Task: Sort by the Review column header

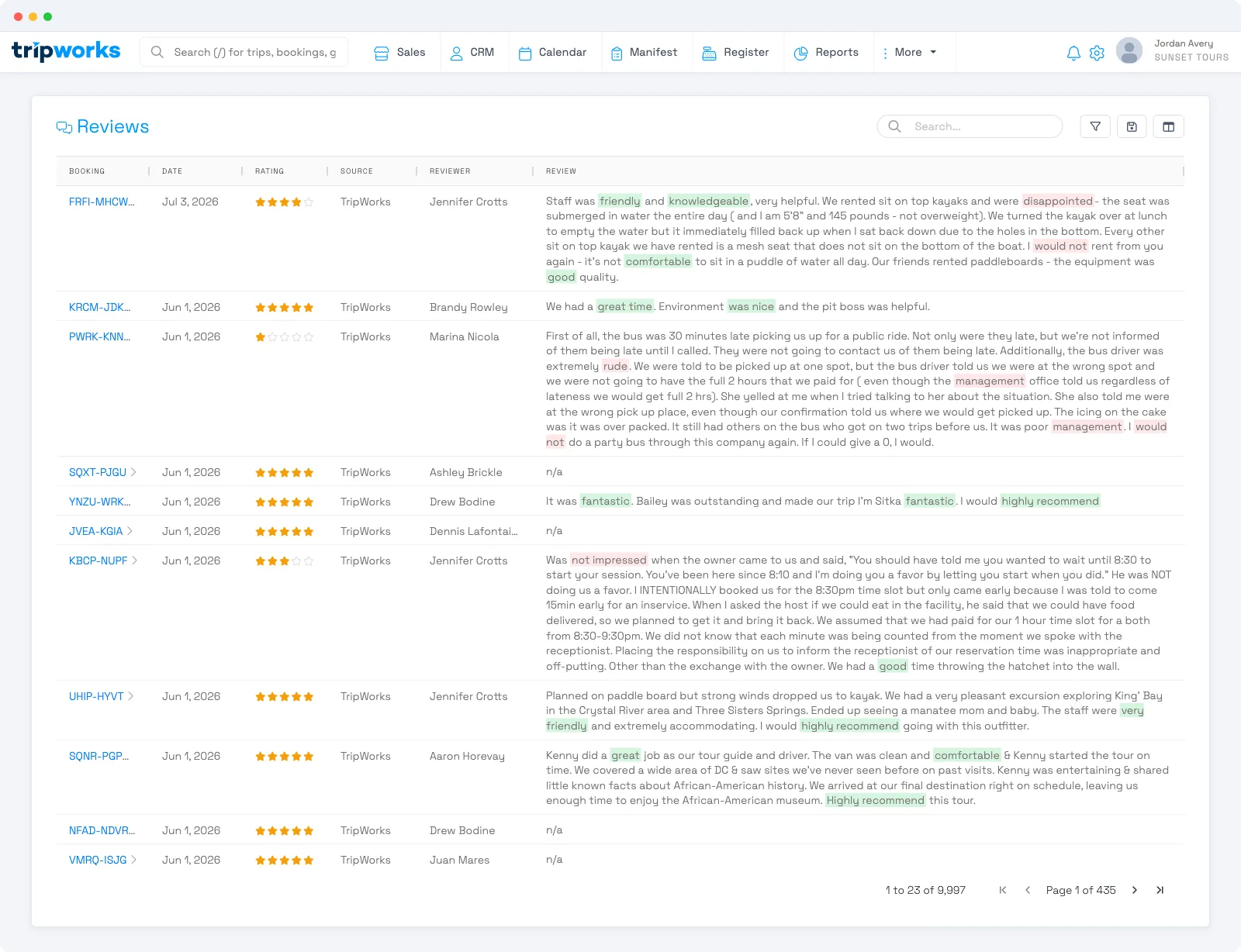Action: click(561, 171)
